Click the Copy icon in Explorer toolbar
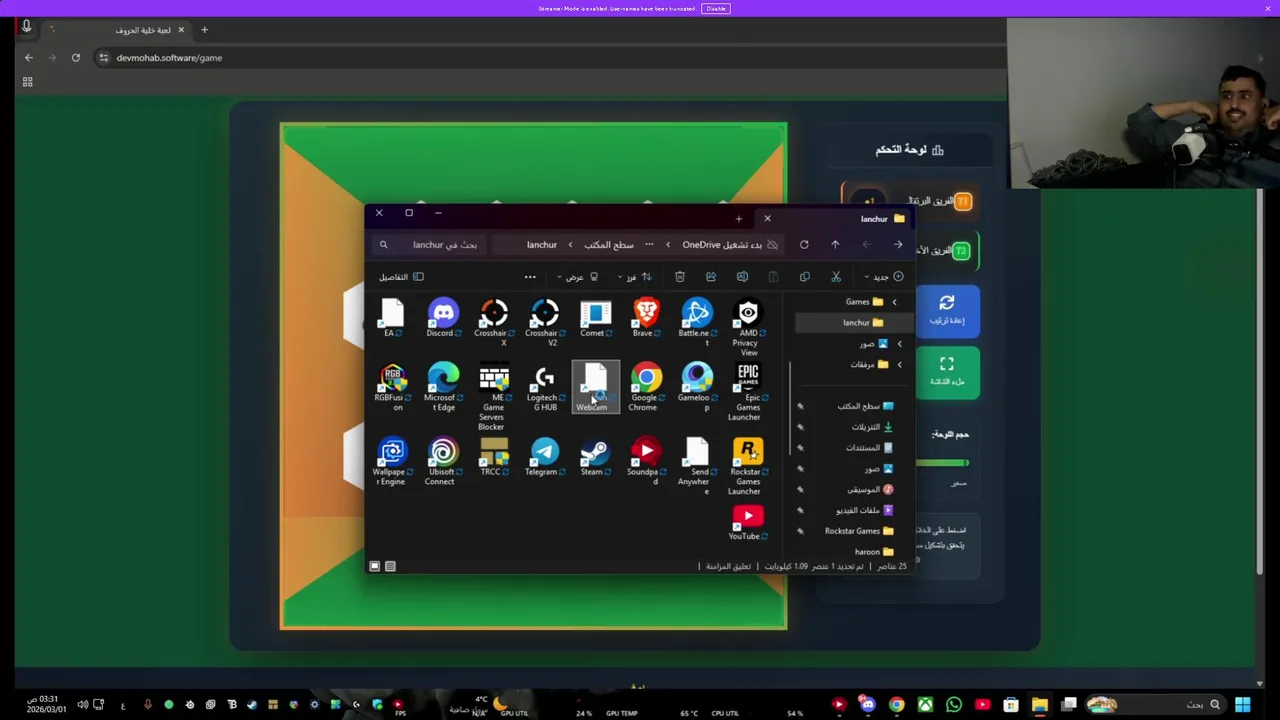The height and width of the screenshot is (720, 1280). 805,277
